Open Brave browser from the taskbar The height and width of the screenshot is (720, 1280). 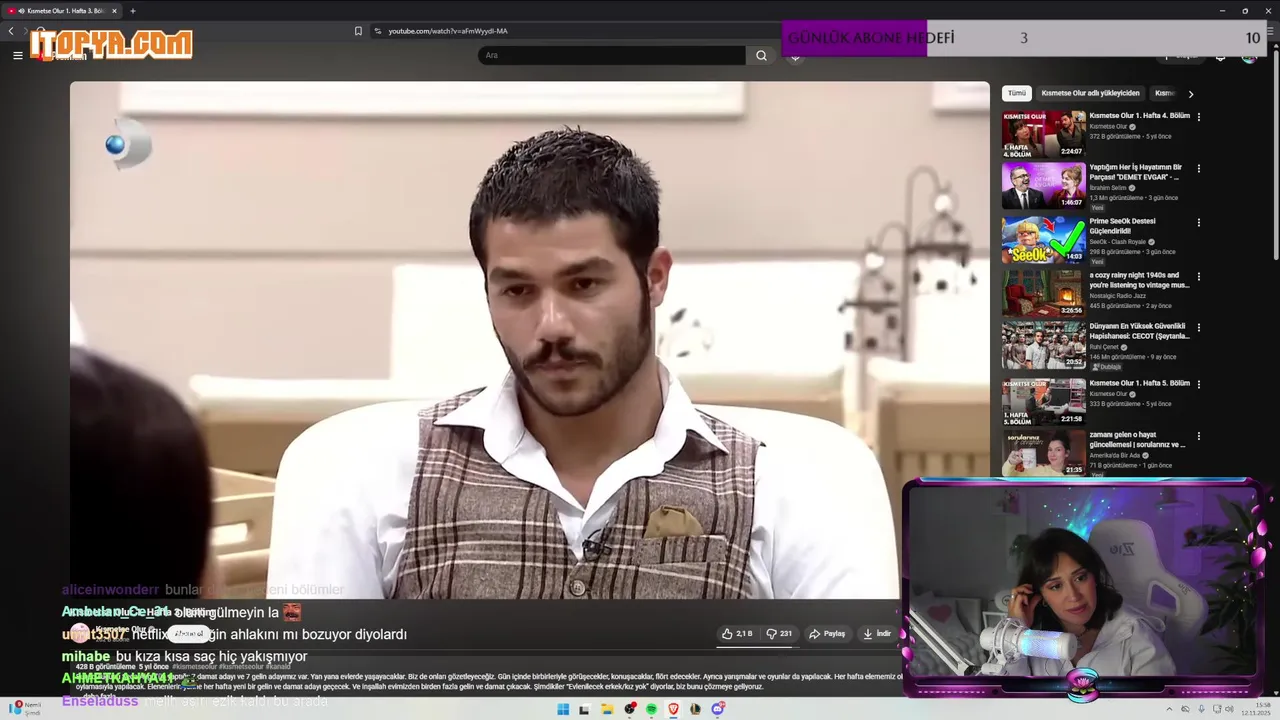point(673,709)
